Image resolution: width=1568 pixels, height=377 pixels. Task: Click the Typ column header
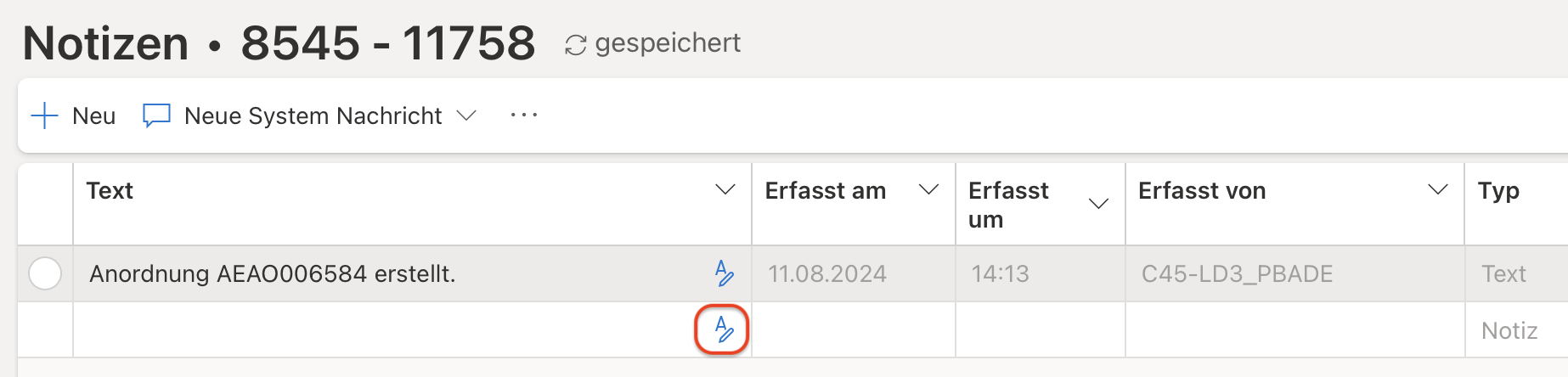tap(1498, 190)
